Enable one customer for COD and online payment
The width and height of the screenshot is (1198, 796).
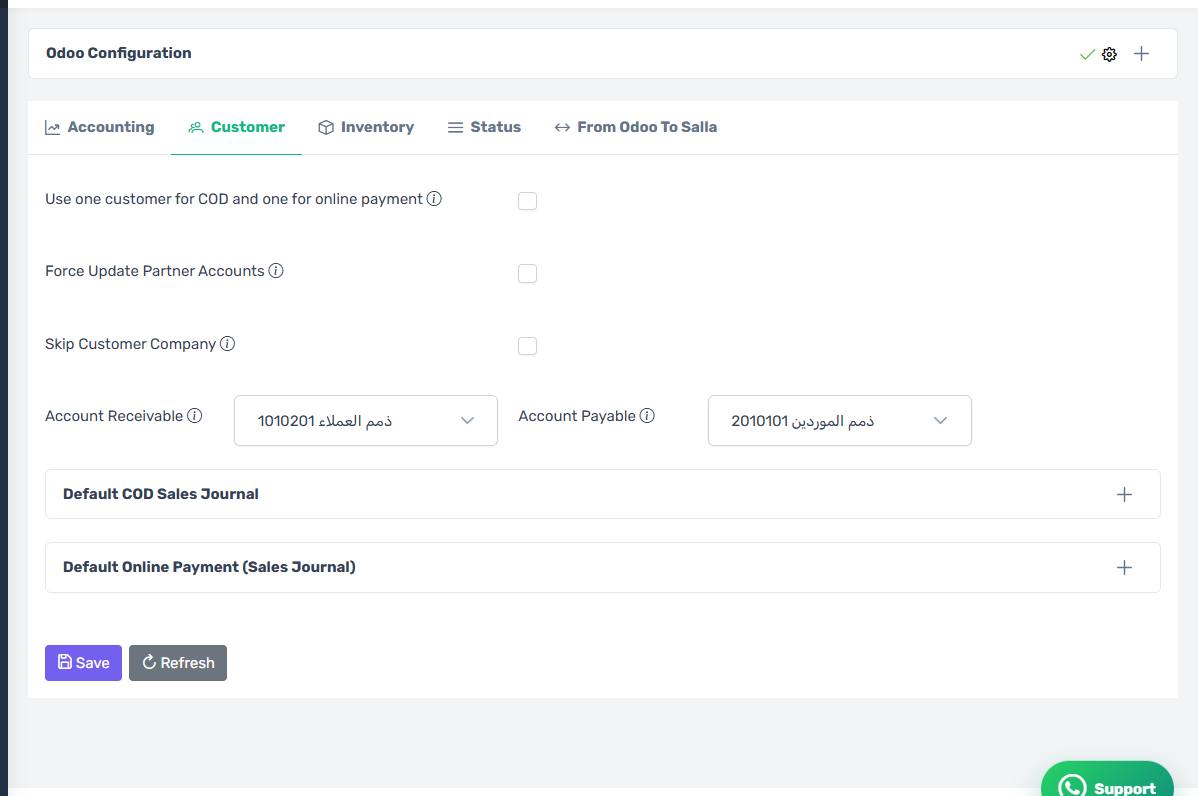(527, 201)
